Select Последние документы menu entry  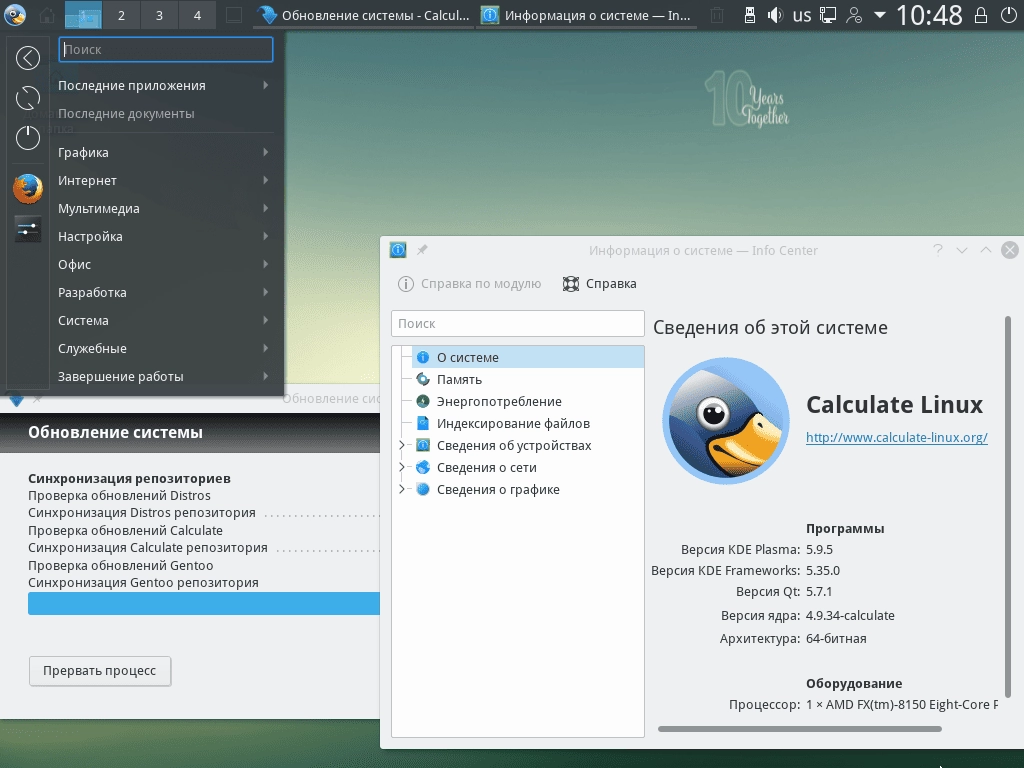(165, 114)
